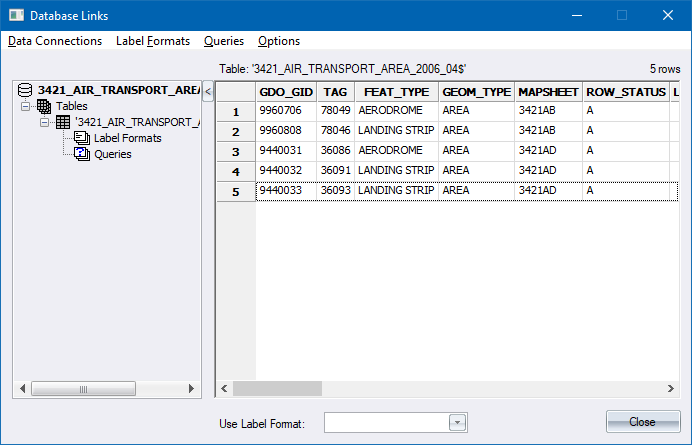Click the table horizontal scrollbar right arrow
The image size is (692, 445).
click(674, 388)
